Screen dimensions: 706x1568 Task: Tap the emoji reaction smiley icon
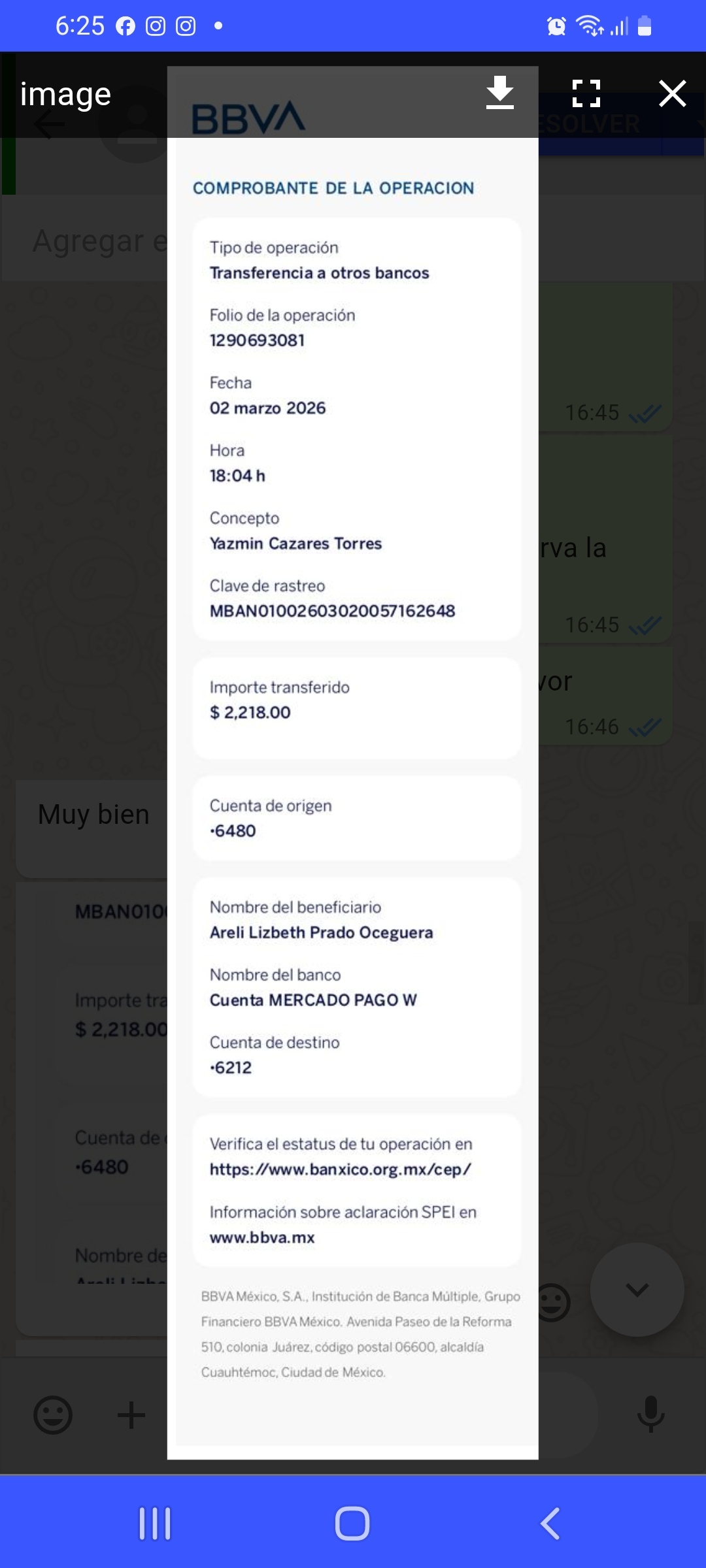[x=553, y=1303]
